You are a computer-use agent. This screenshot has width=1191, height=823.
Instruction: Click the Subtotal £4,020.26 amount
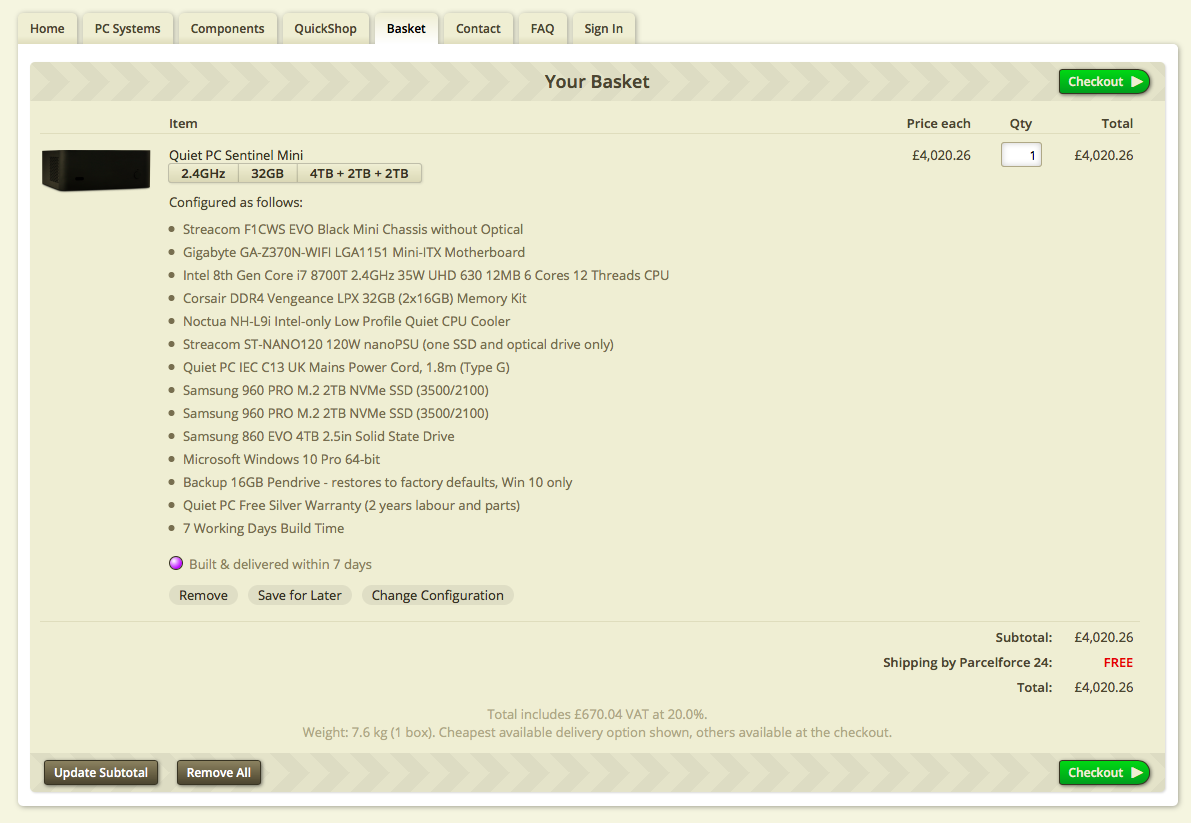click(1104, 637)
